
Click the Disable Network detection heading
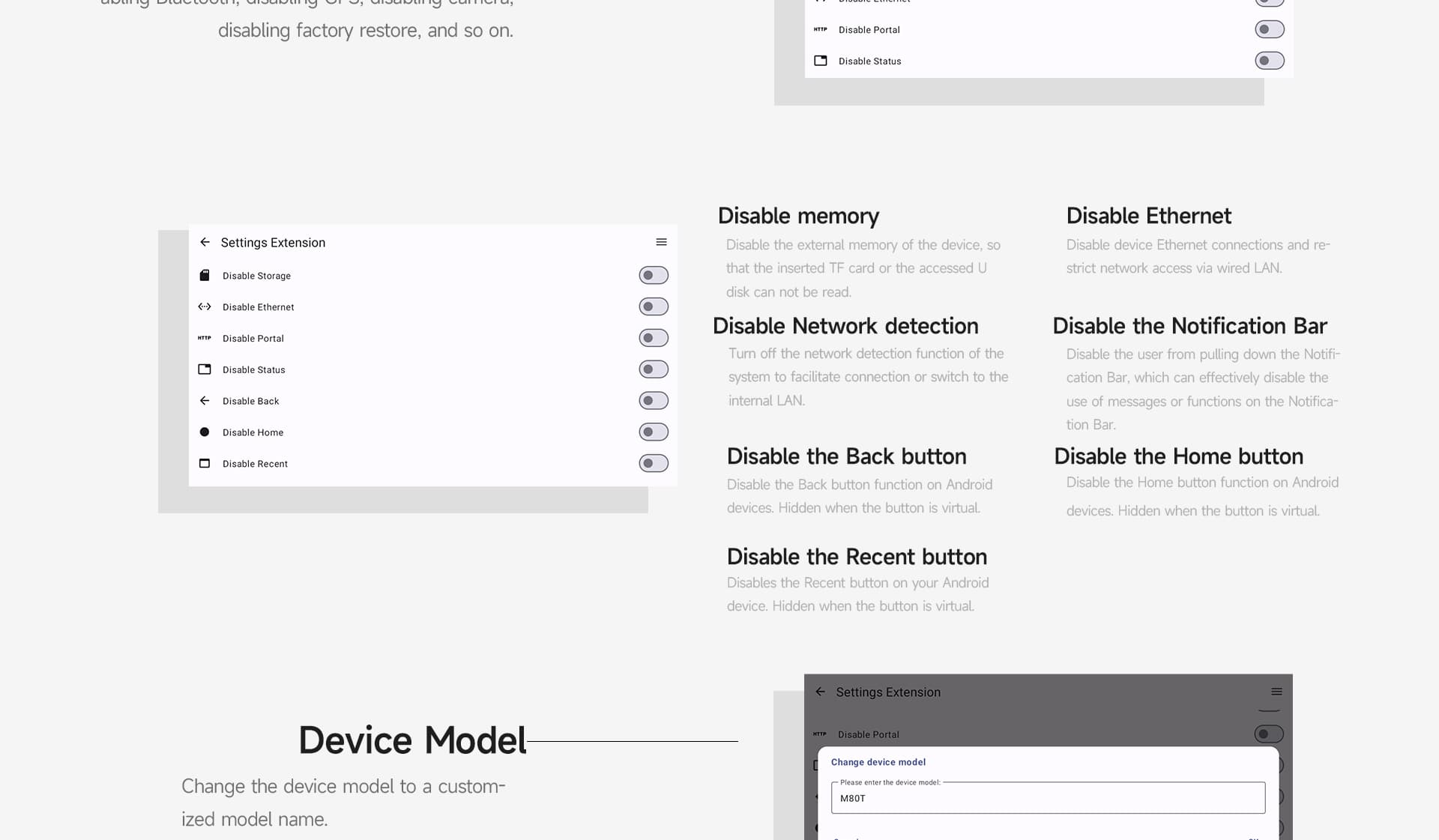click(x=845, y=326)
